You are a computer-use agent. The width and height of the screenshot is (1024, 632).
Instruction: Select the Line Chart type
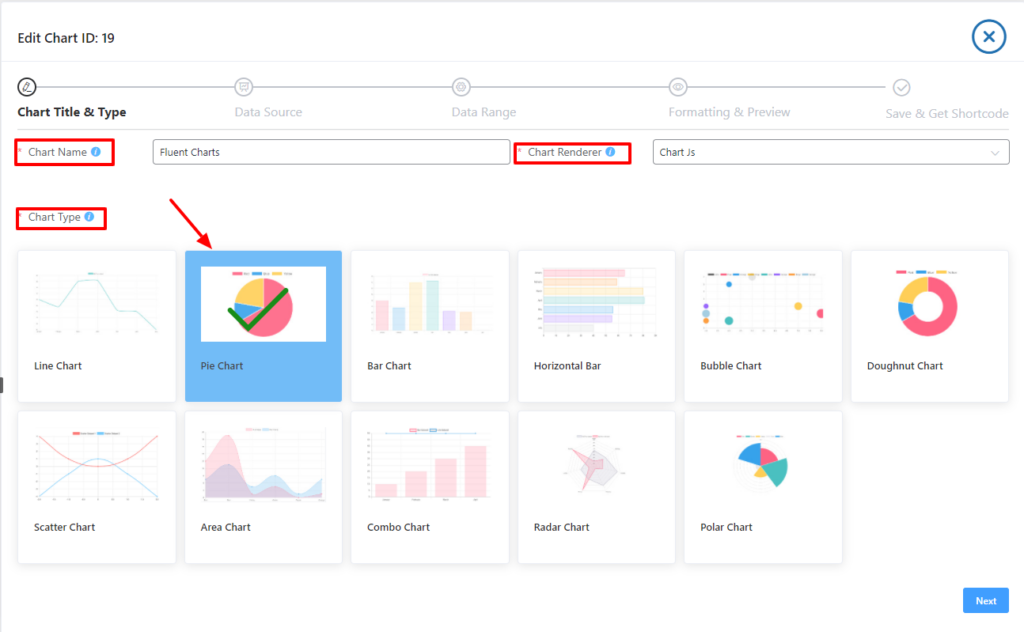(97, 326)
